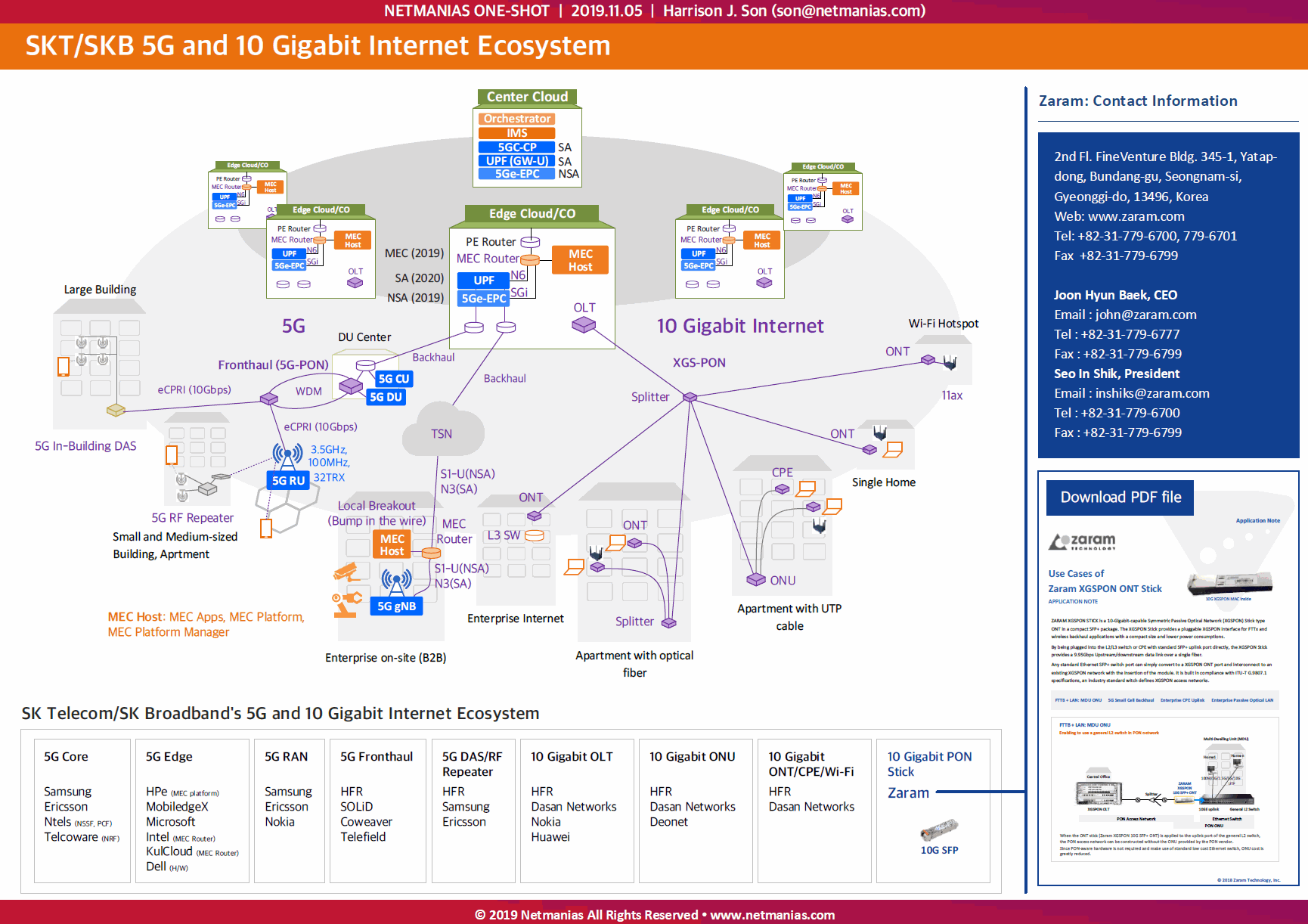Click the 5G Fronthaul category heading
Viewport: 1308px width, 924px height.
click(377, 757)
